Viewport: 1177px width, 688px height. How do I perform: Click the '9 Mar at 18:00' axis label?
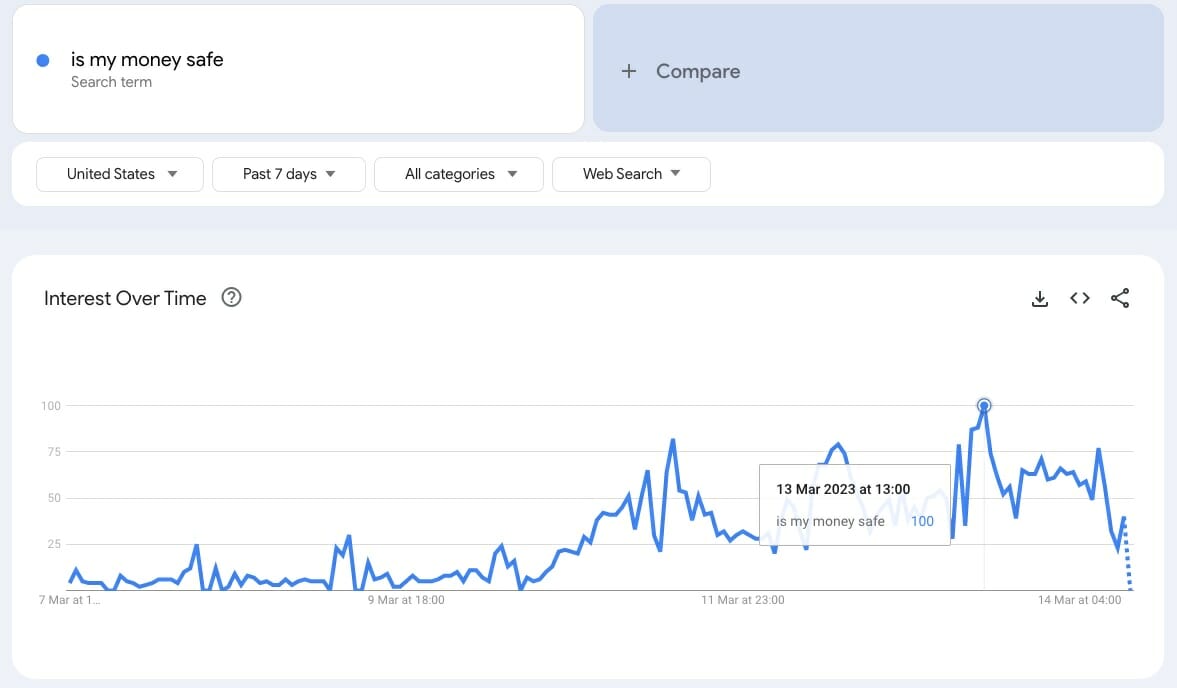406,600
